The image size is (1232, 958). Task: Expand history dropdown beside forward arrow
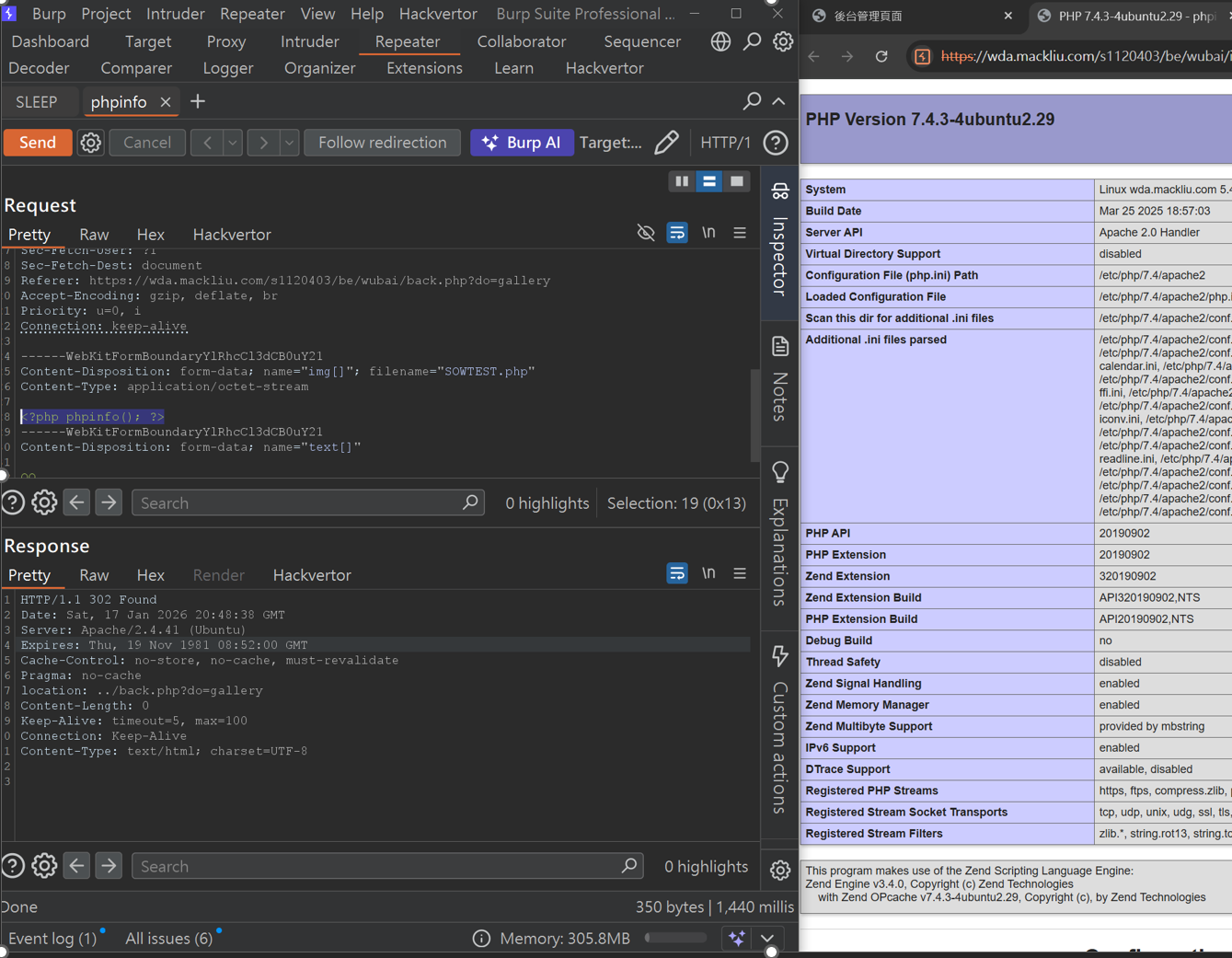[289, 143]
